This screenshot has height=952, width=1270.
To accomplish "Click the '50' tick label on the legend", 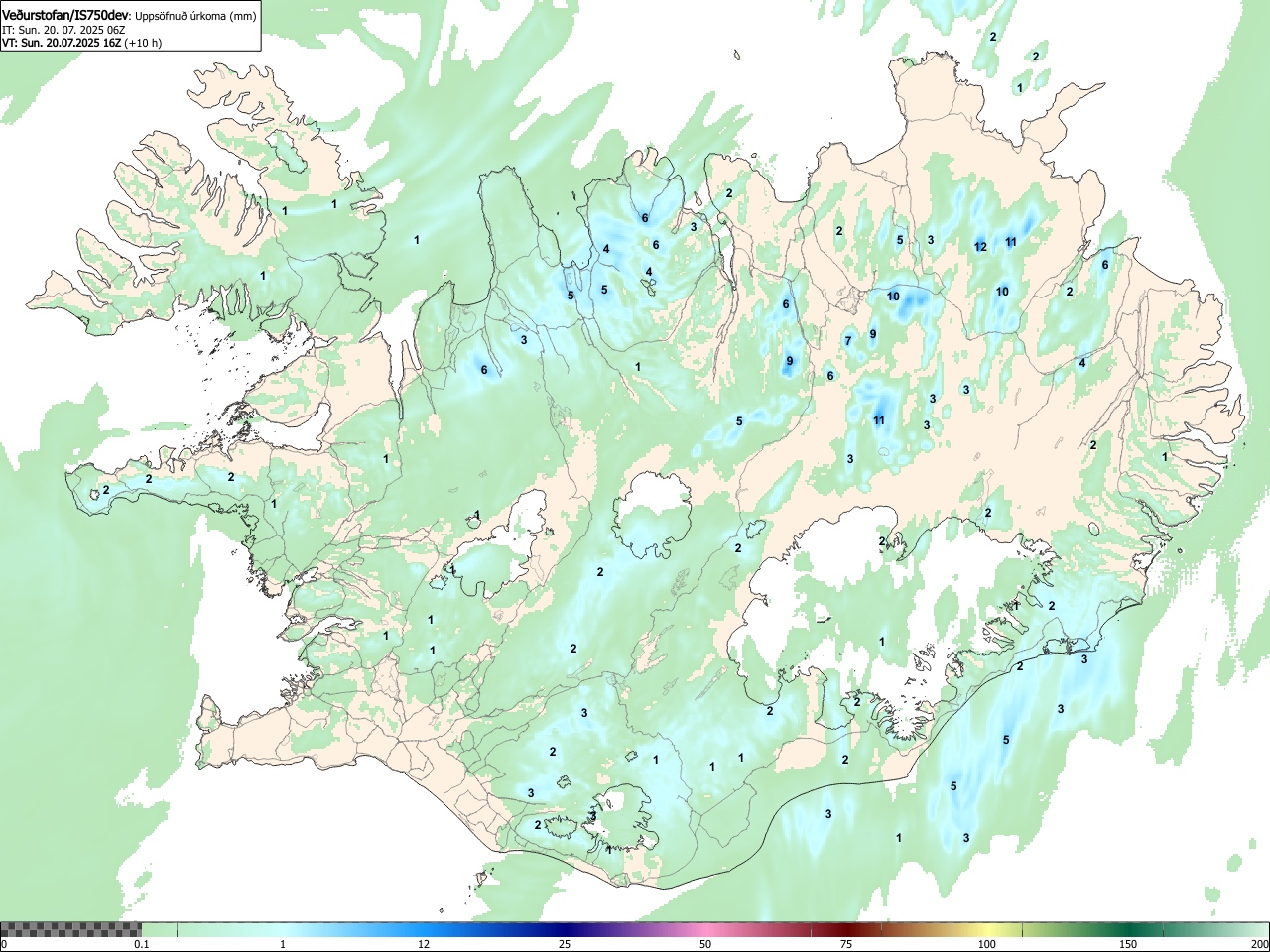I will tap(704, 944).
